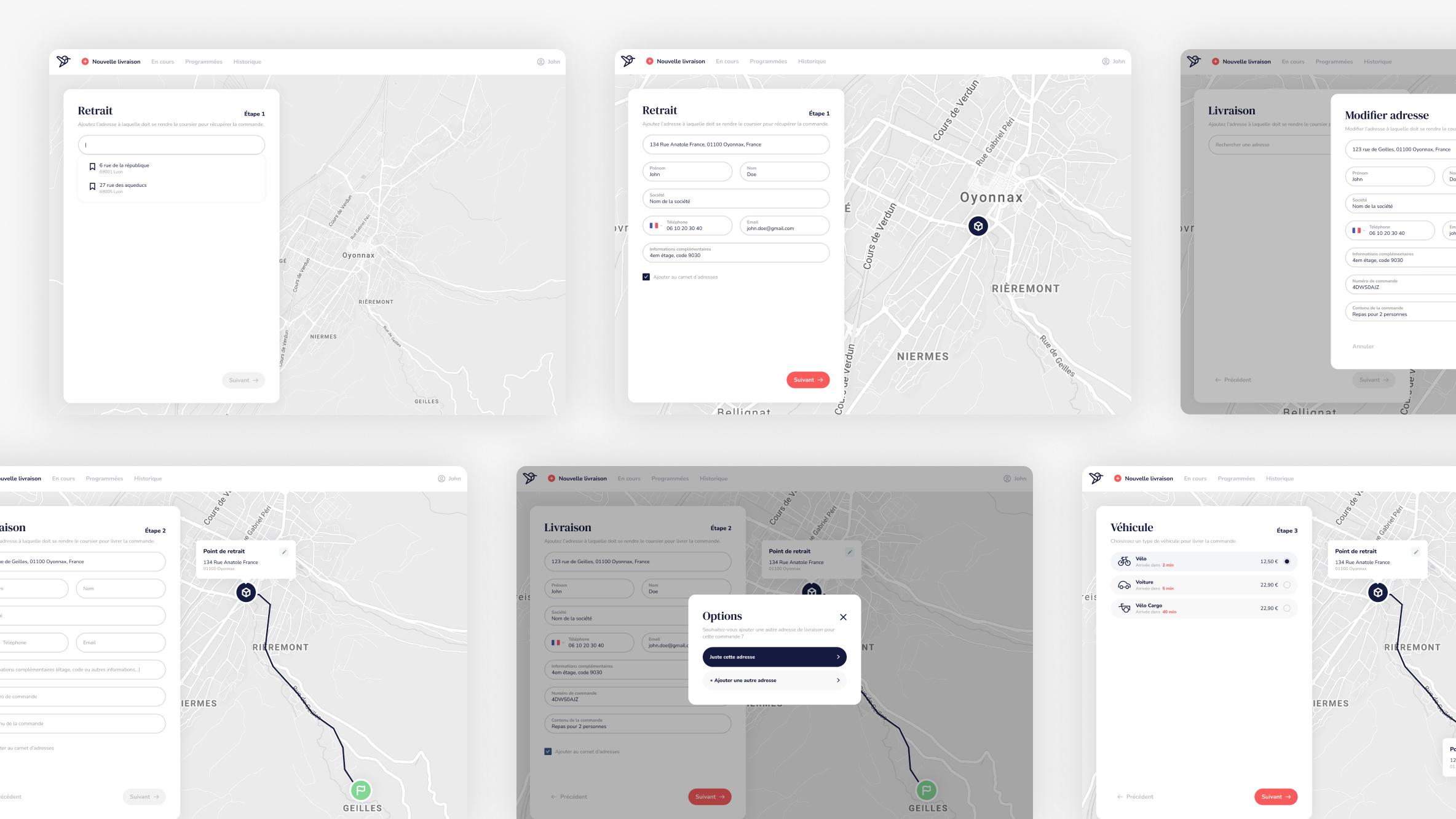
Task: Select the Voiture radio button
Action: tap(1286, 585)
